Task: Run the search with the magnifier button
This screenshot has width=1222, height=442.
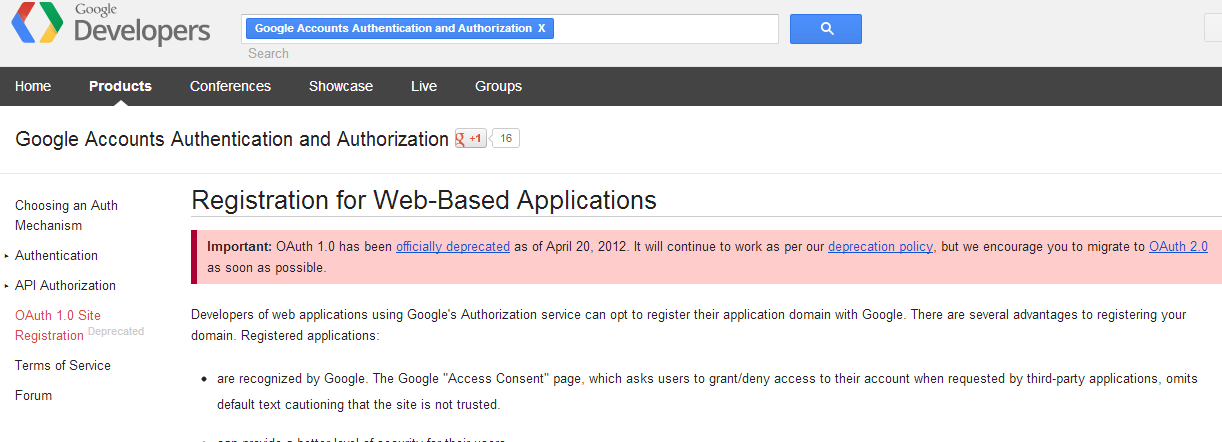Action: (x=825, y=29)
